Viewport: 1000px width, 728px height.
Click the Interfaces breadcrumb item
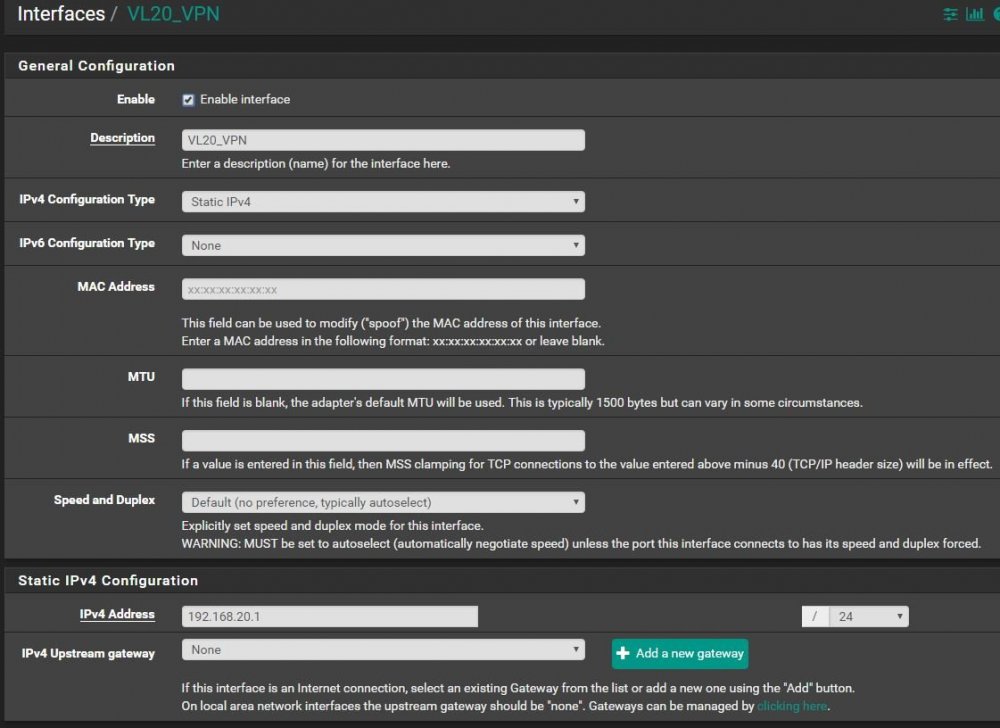[x=61, y=14]
